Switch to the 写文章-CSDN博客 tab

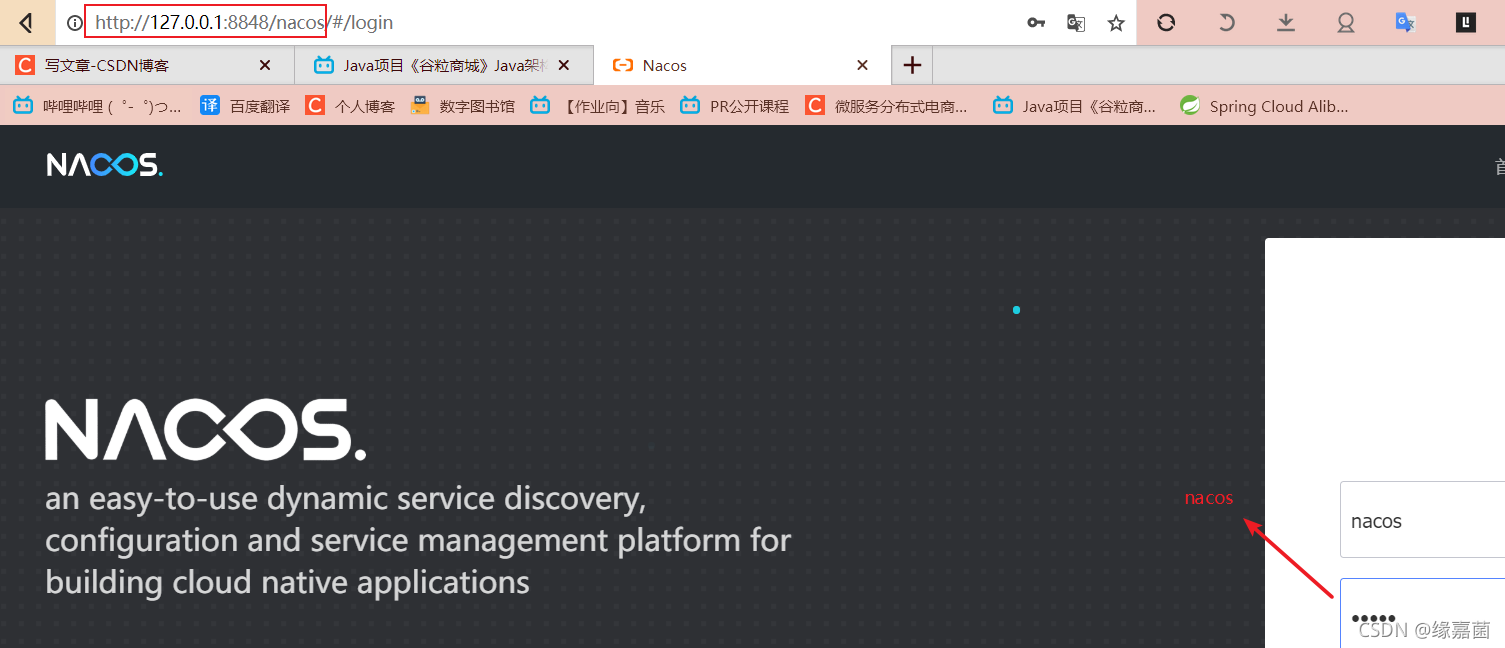pyautogui.click(x=147, y=65)
